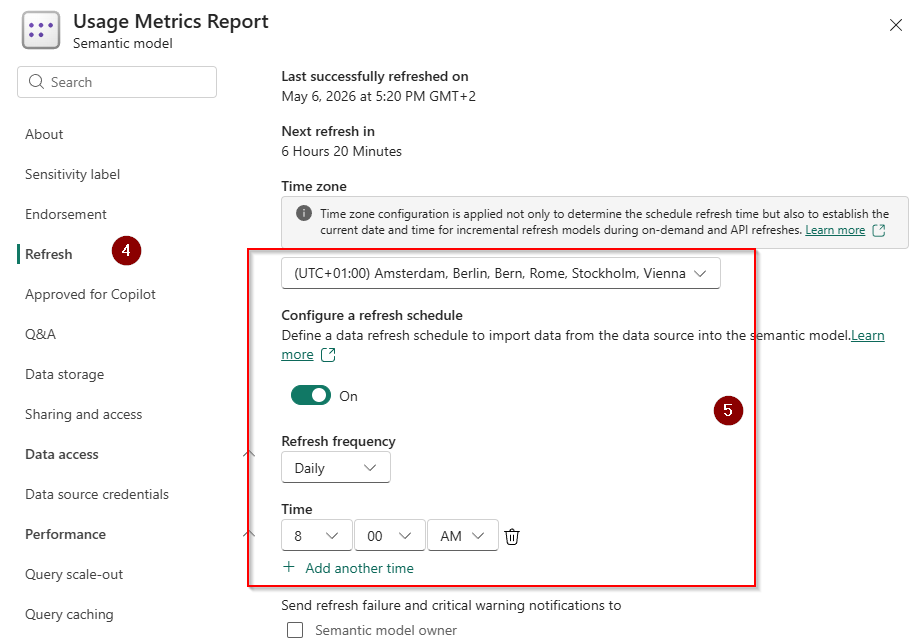Image resolution: width=917 pixels, height=641 pixels.
Task: Close the settings pane with the X
Action: (x=895, y=25)
